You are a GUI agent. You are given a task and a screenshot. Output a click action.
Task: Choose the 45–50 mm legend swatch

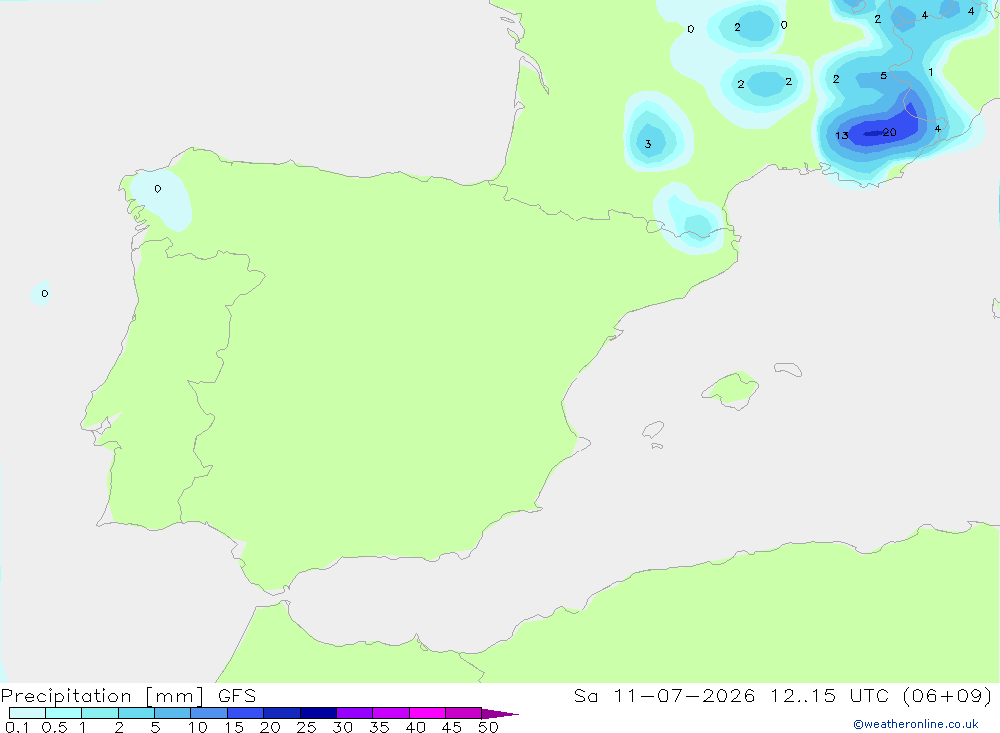[x=464, y=713]
